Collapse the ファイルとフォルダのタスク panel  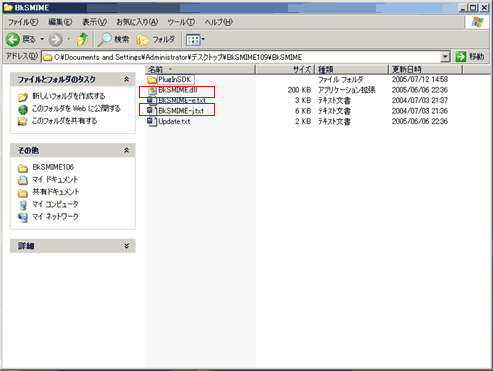(x=126, y=79)
